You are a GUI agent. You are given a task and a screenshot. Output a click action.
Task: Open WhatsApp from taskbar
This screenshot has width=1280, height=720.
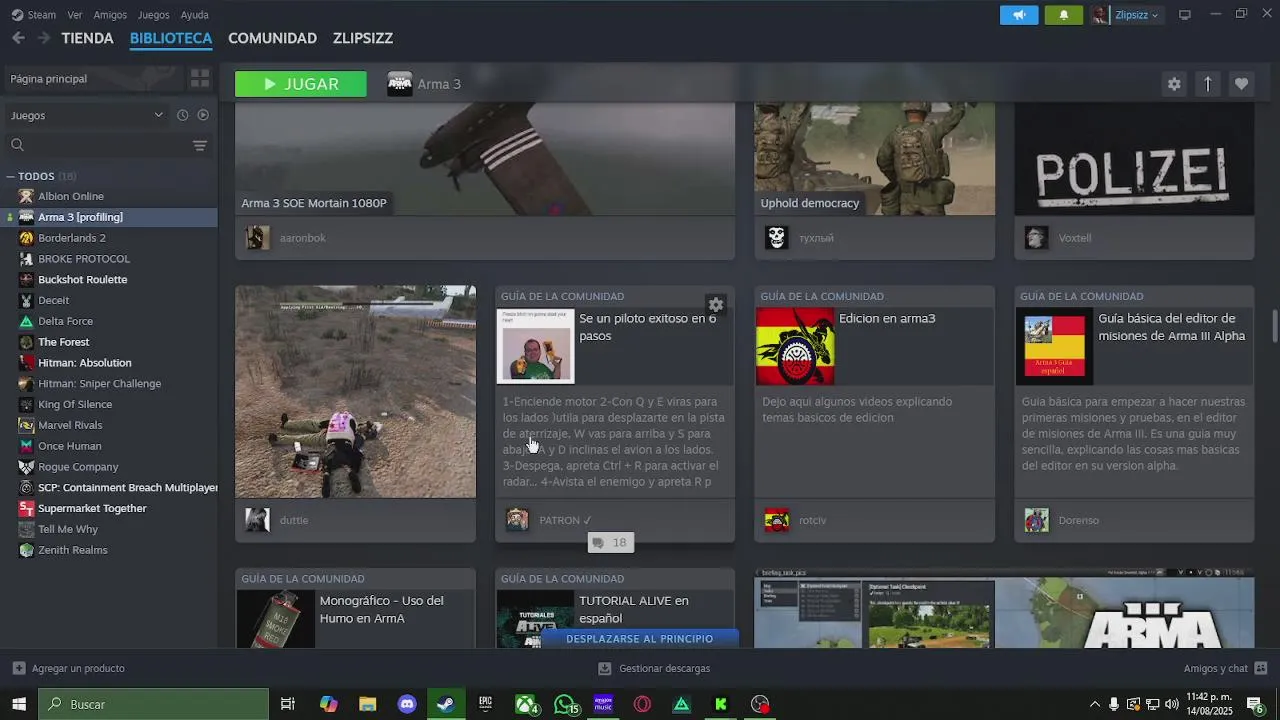[x=565, y=704]
